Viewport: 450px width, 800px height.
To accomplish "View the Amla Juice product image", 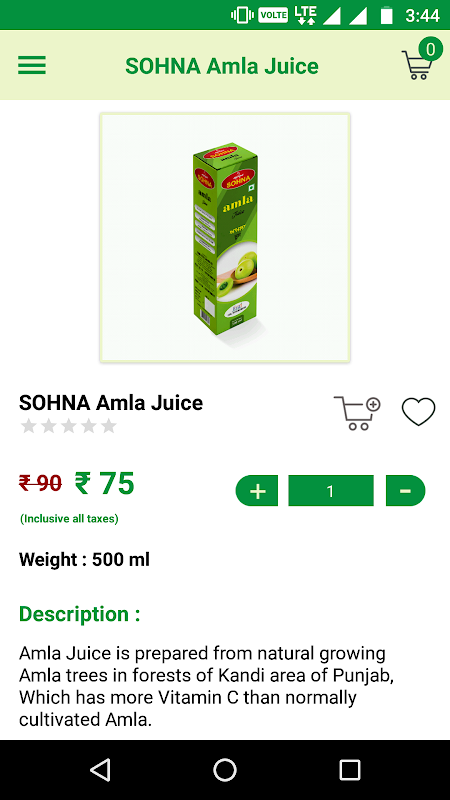I will (225, 238).
